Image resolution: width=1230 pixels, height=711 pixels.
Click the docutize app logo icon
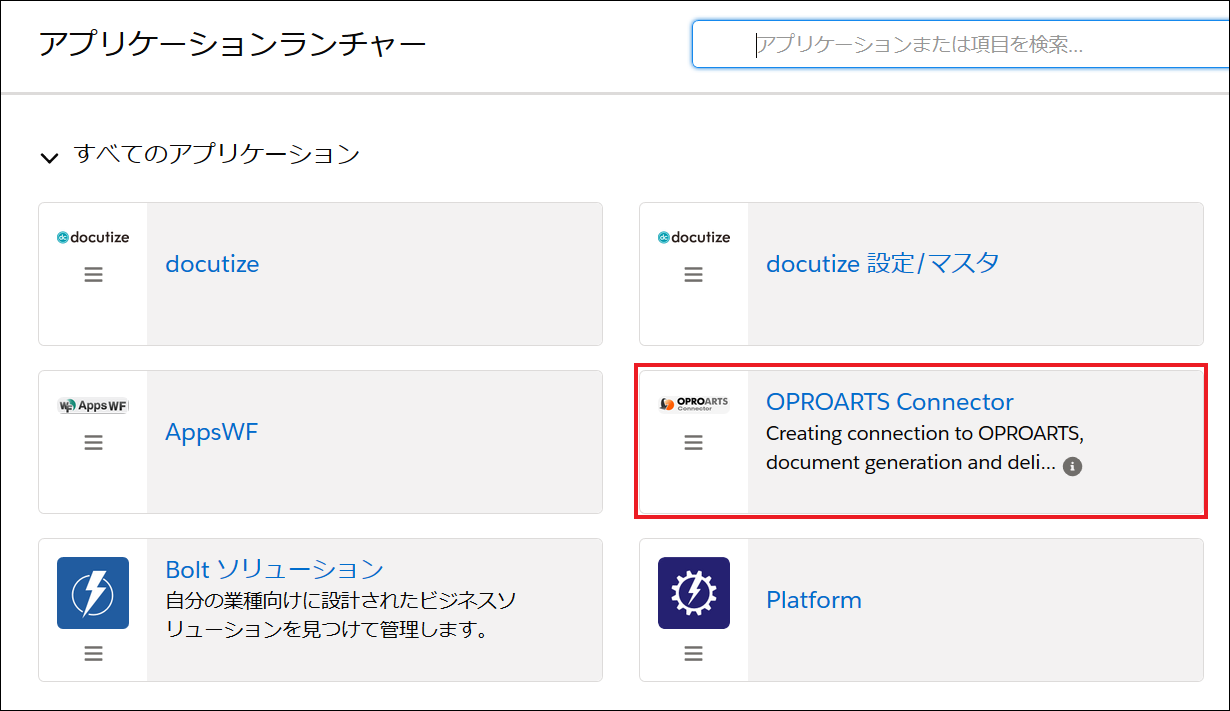(93, 237)
